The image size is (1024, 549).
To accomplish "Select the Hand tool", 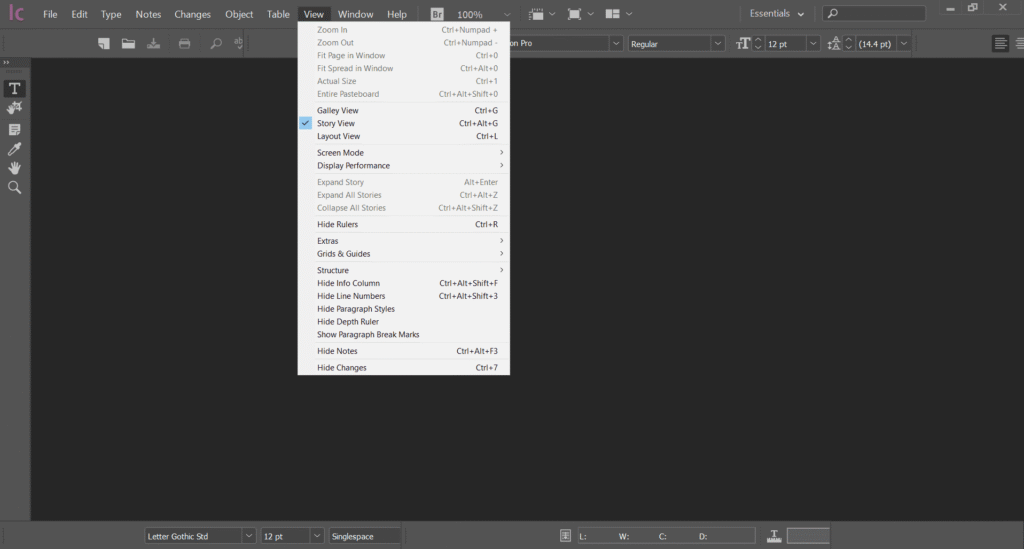I will point(14,168).
